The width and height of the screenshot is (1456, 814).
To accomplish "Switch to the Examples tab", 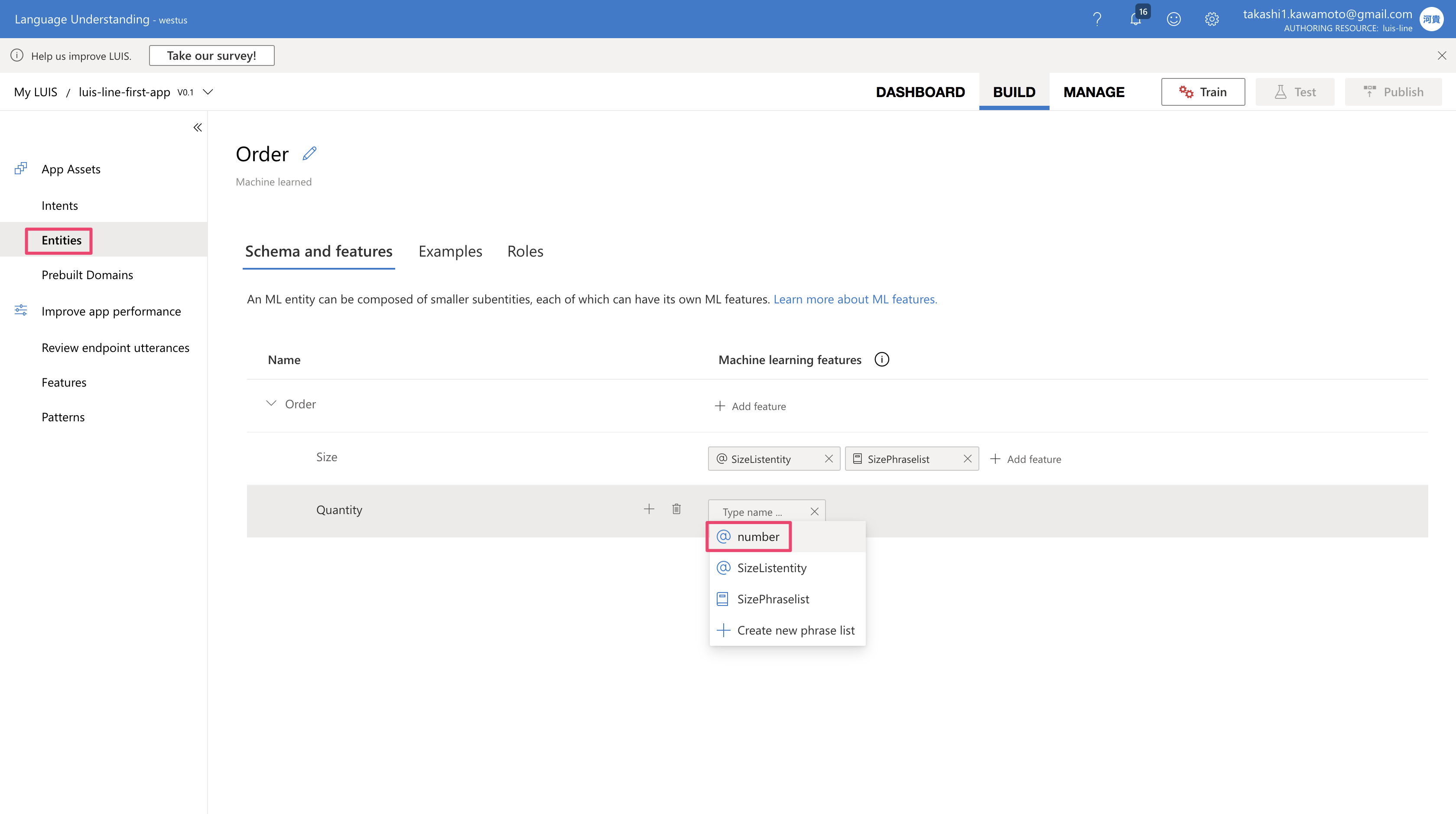I will point(450,251).
